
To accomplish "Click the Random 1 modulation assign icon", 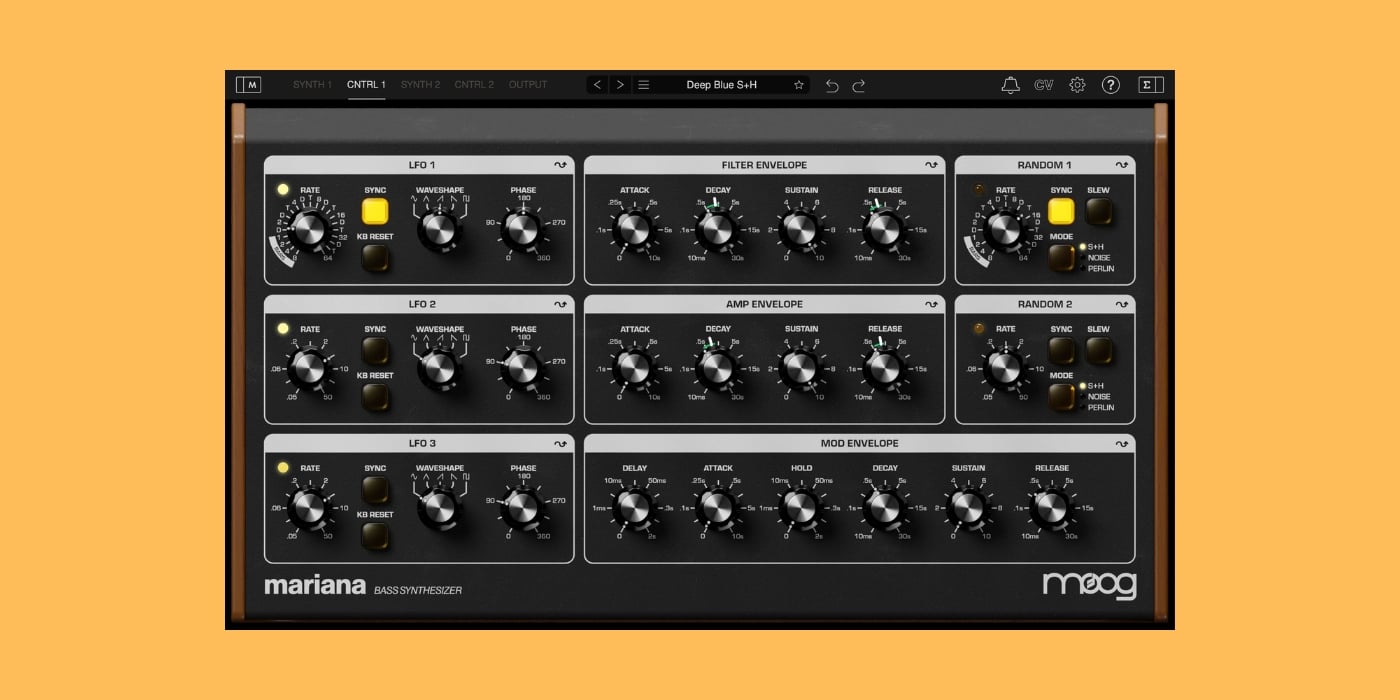I will (x=1122, y=165).
